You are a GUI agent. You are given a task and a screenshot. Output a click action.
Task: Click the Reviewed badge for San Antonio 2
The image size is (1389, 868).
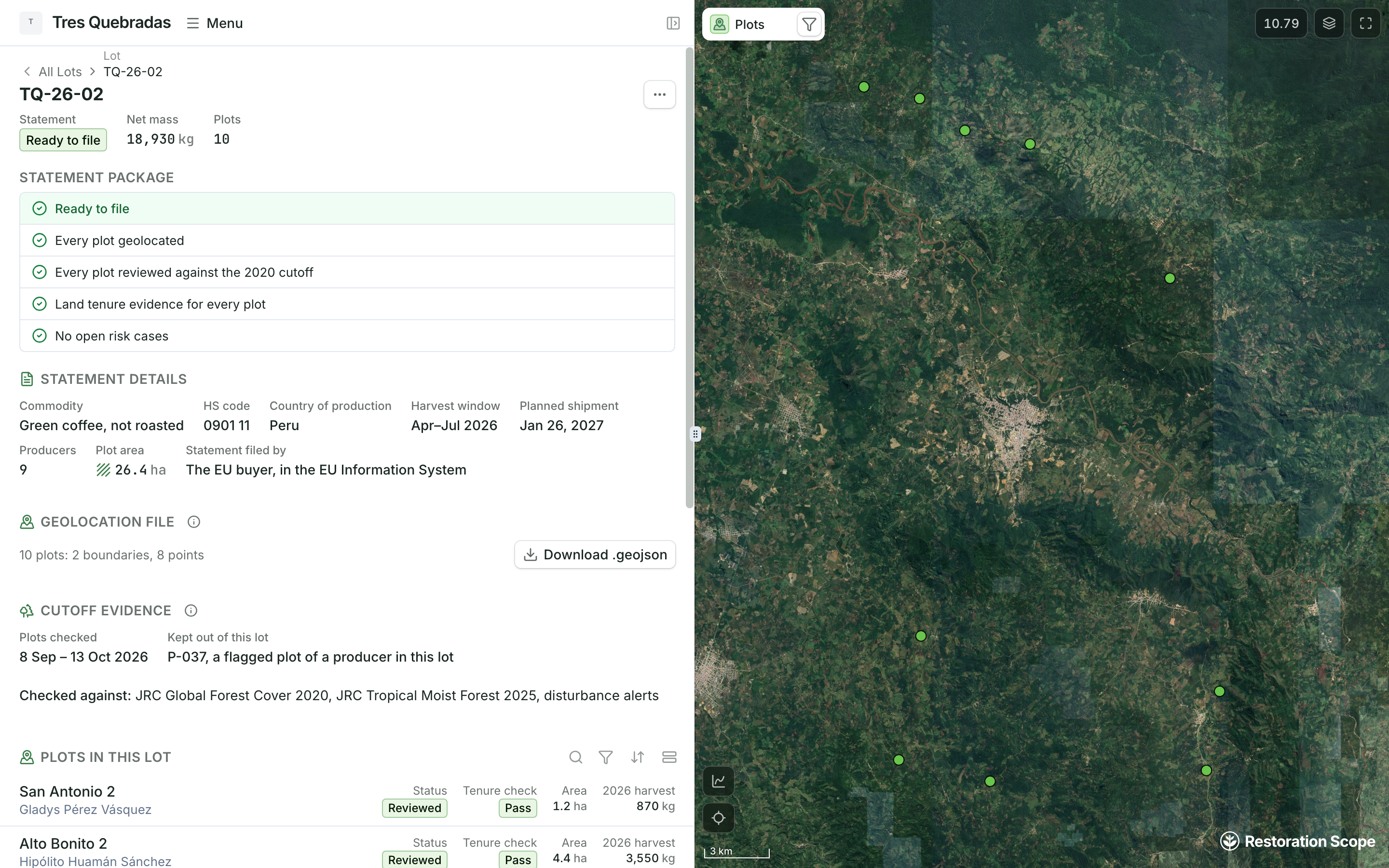coord(414,808)
